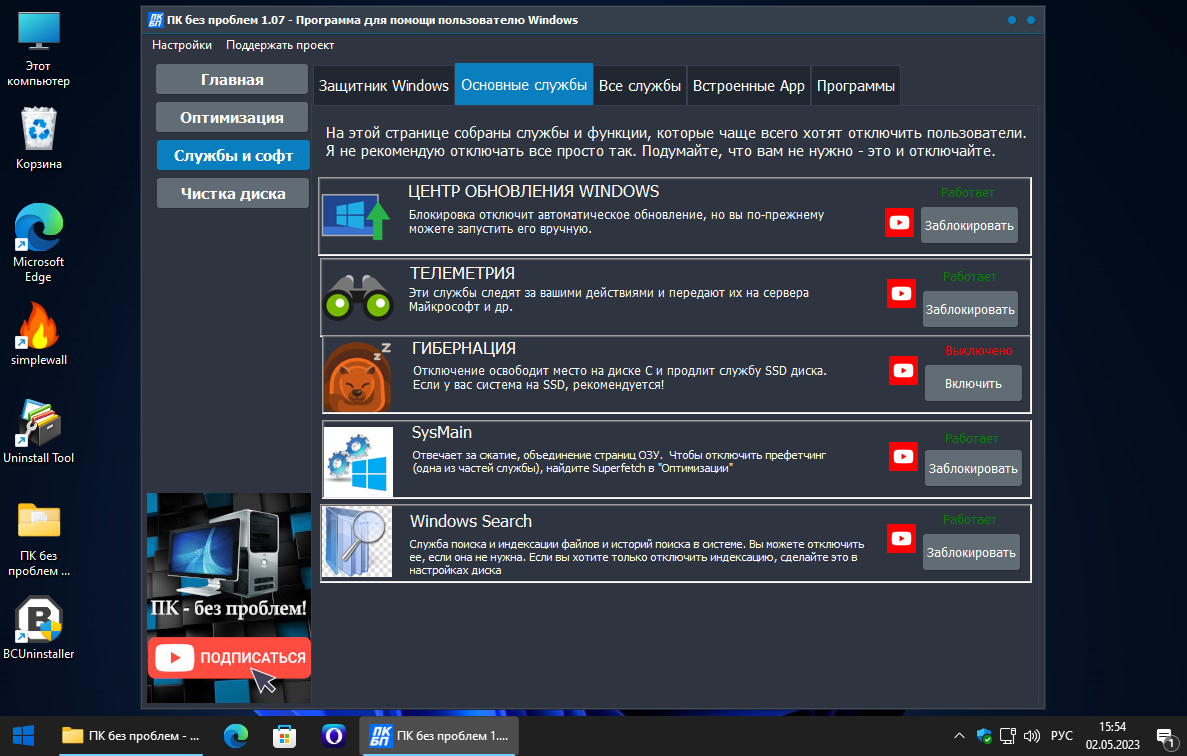
Task: Open clock and date 15:54
Action: 1112,736
